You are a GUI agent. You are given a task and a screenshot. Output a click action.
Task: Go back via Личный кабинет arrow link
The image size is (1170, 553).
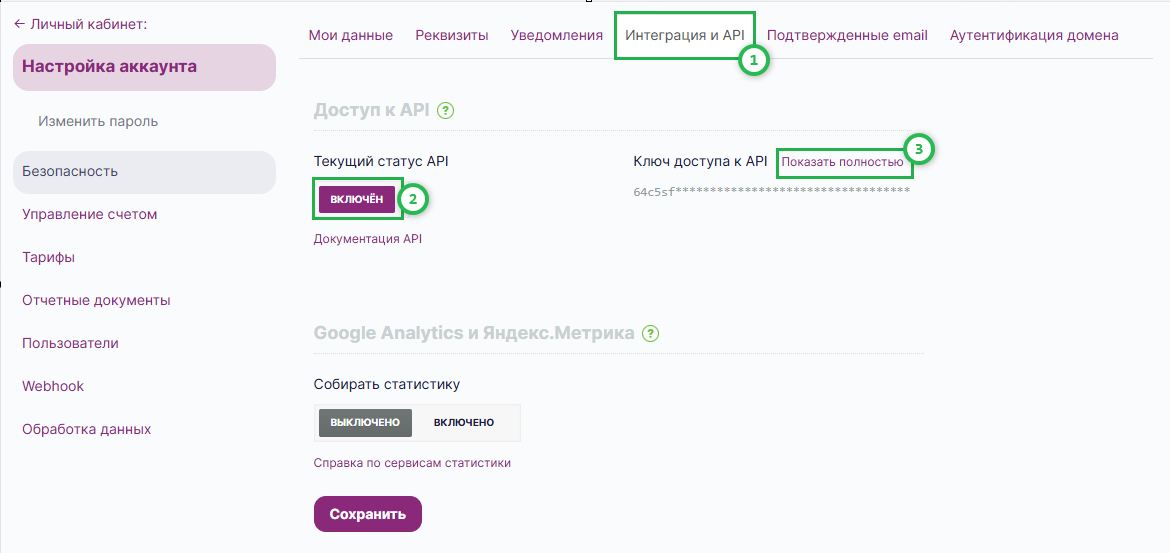(81, 24)
